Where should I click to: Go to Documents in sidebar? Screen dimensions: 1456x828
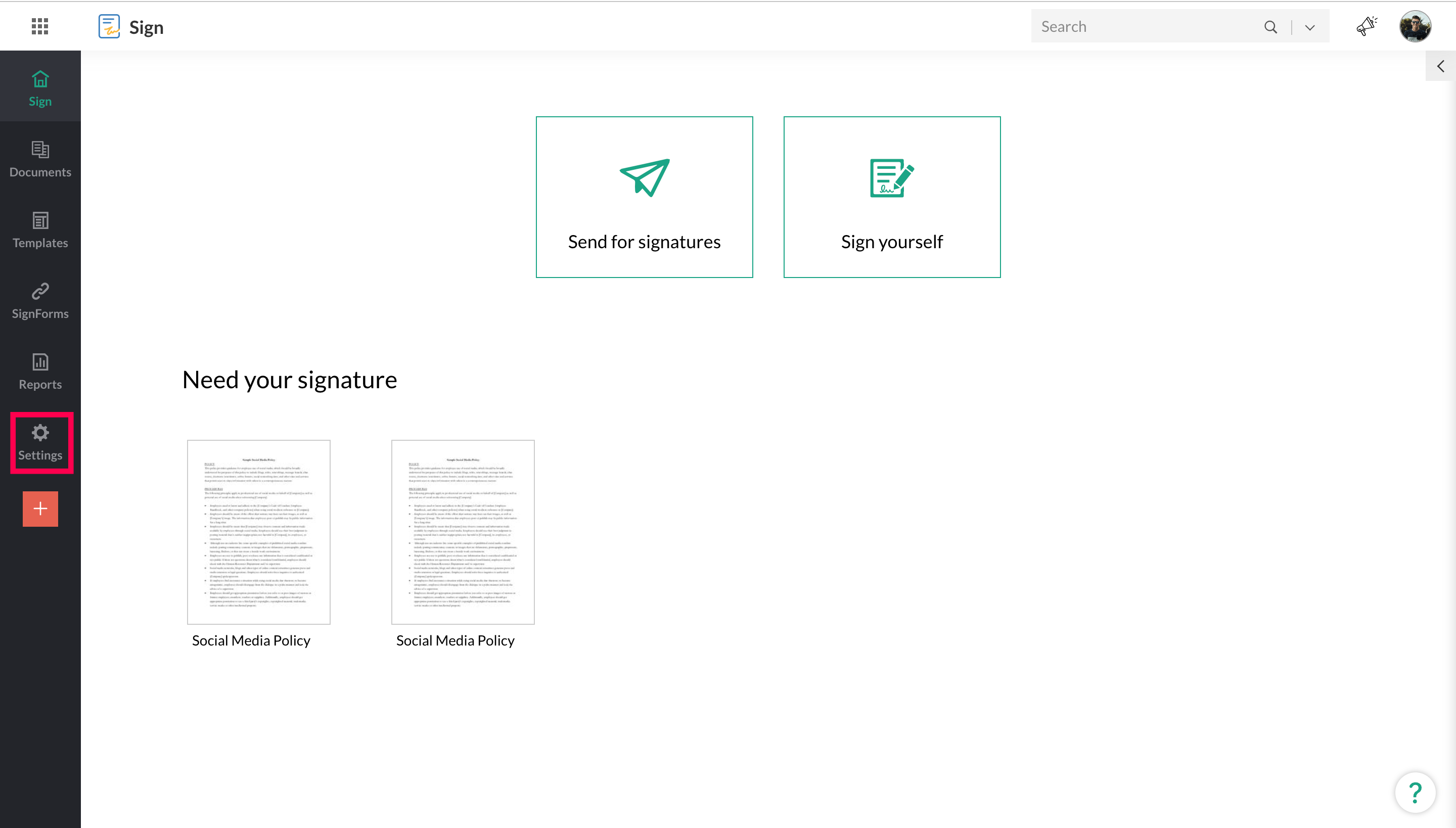(40, 159)
